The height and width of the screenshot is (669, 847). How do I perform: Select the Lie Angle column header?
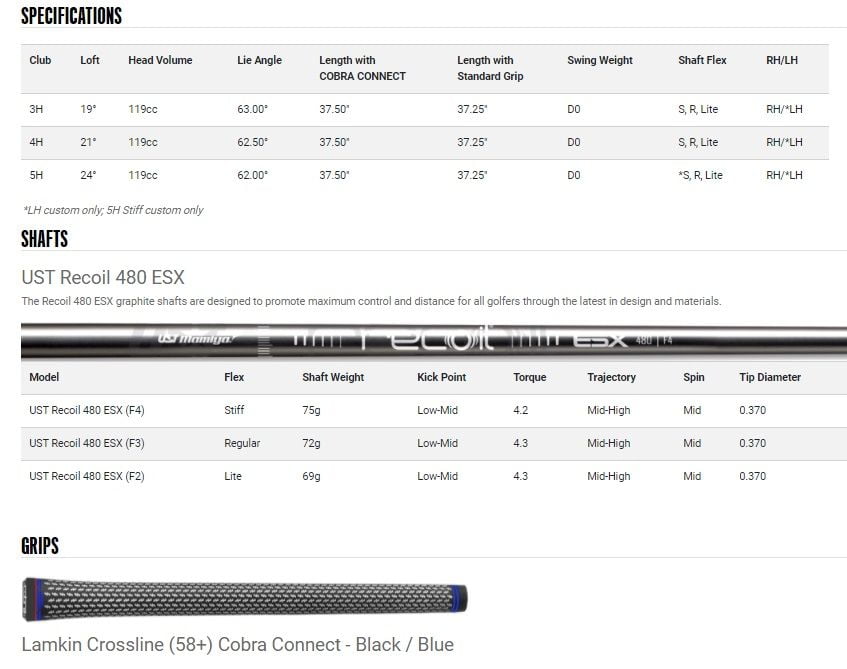[x=259, y=60]
